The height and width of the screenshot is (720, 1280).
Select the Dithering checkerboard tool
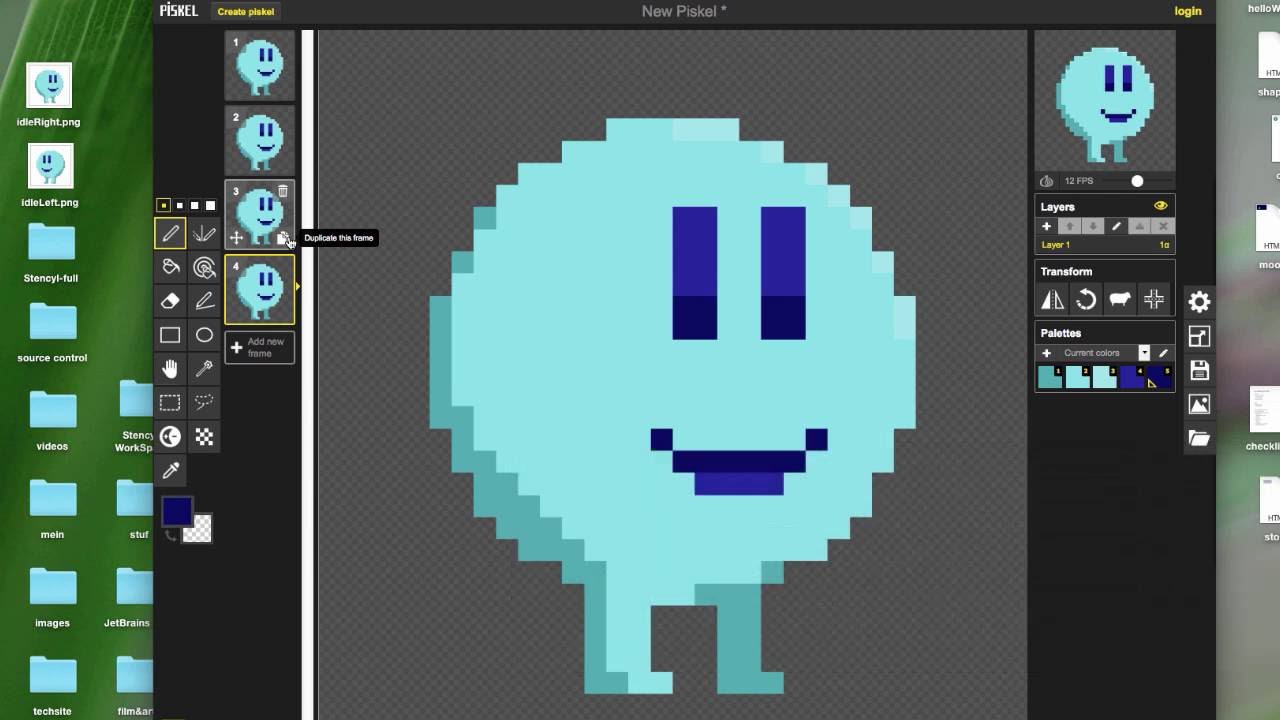(x=204, y=437)
